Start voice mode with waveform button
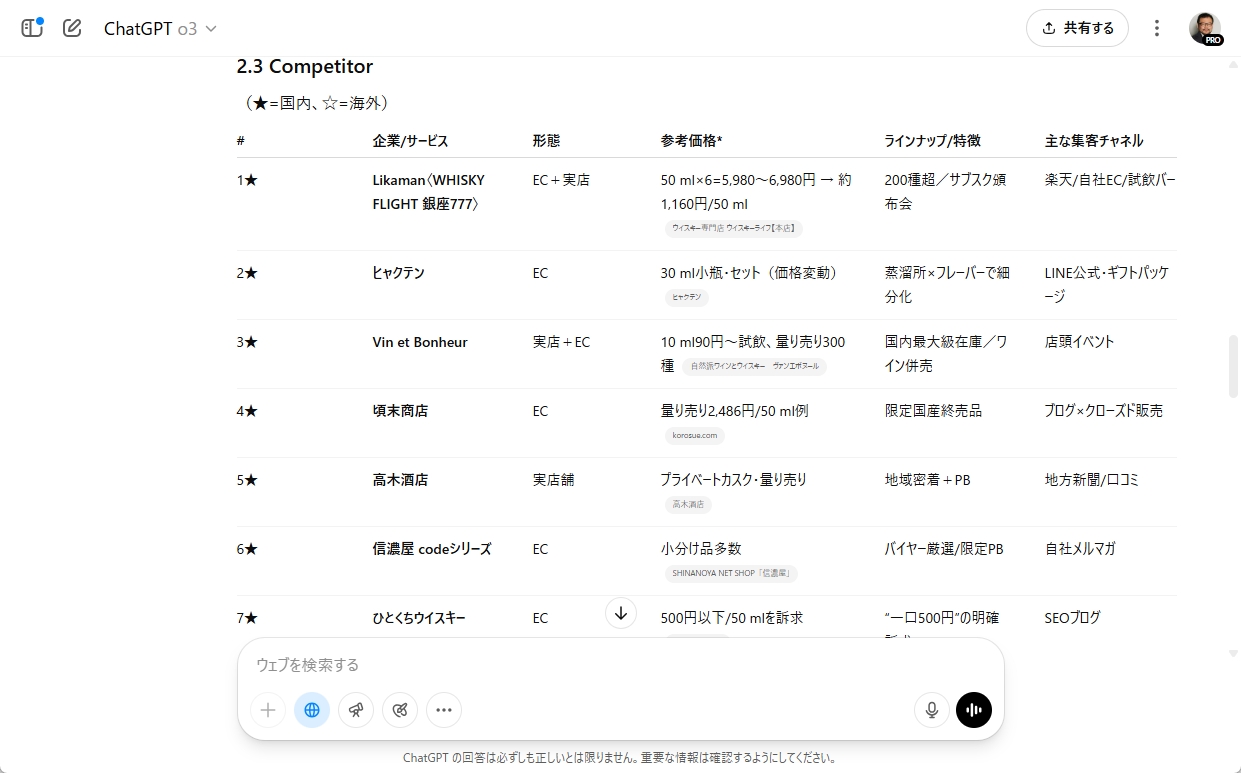The height and width of the screenshot is (773, 1241). point(974,710)
